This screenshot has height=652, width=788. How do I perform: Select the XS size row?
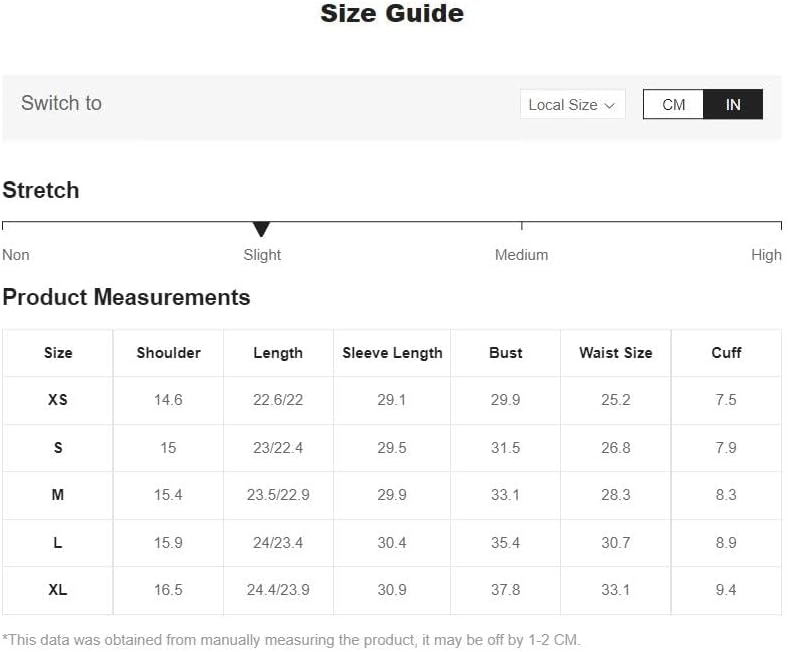(x=392, y=400)
